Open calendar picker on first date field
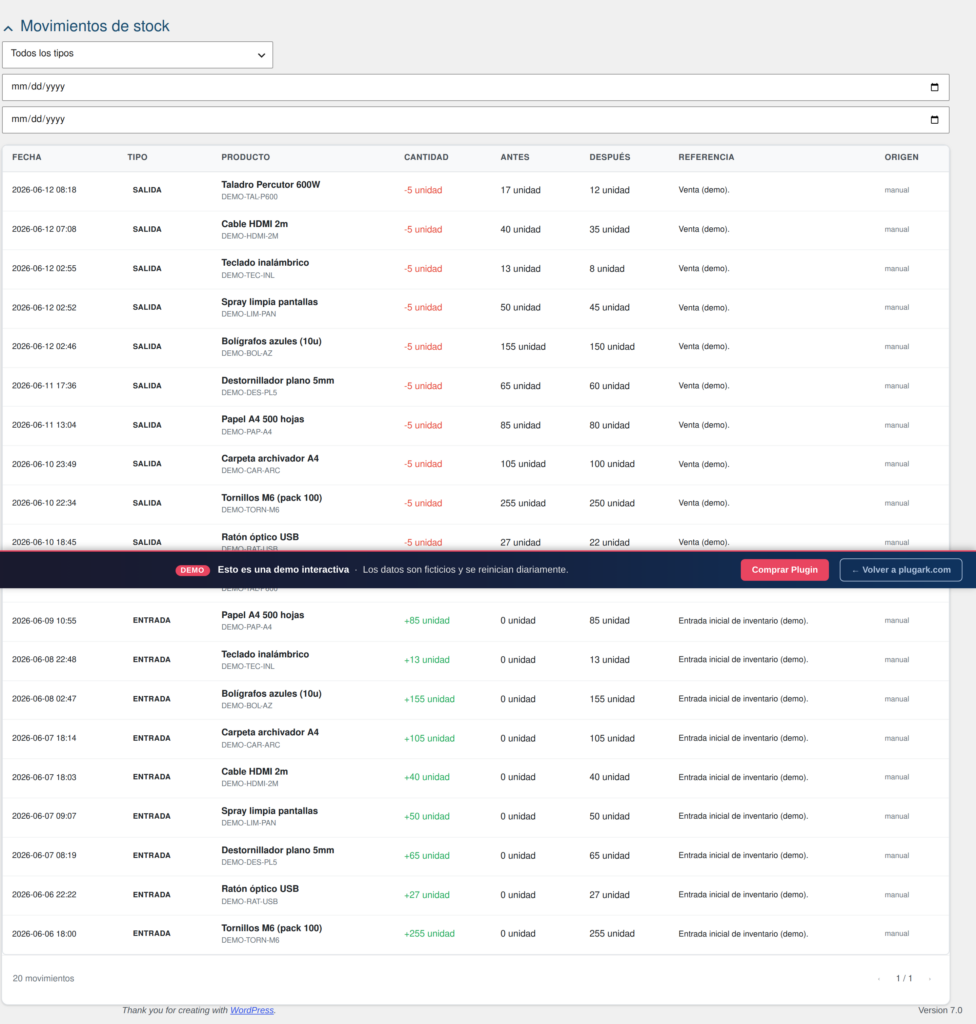976x1024 pixels. tap(934, 87)
